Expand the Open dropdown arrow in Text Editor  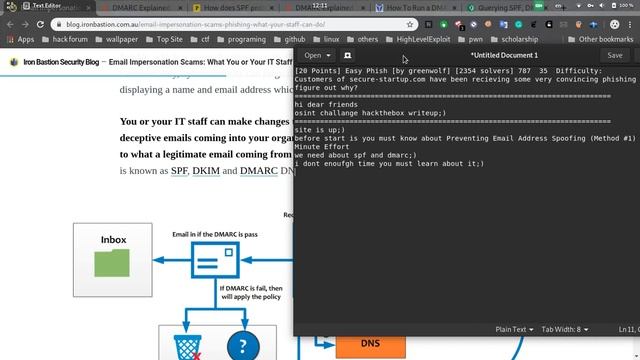point(328,55)
